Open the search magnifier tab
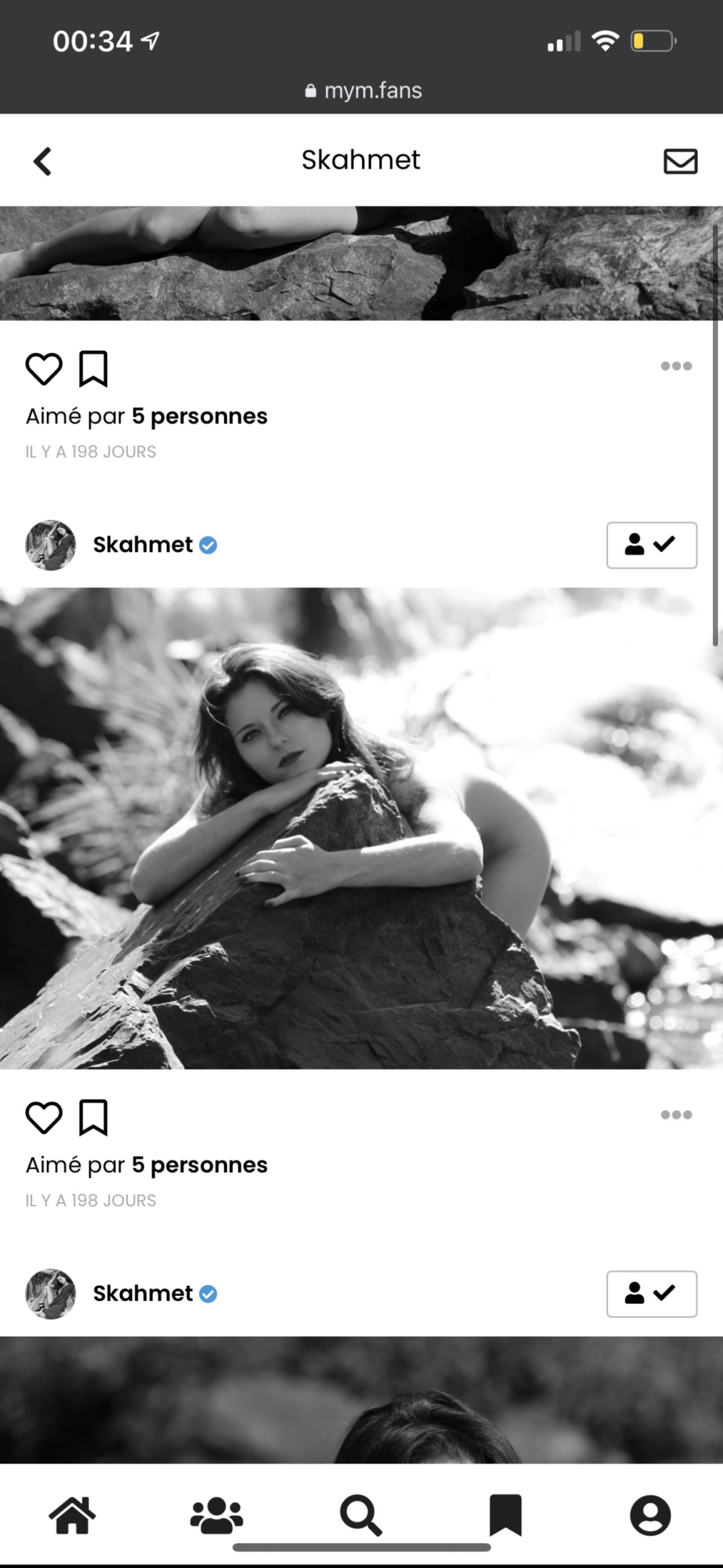 point(360,1514)
